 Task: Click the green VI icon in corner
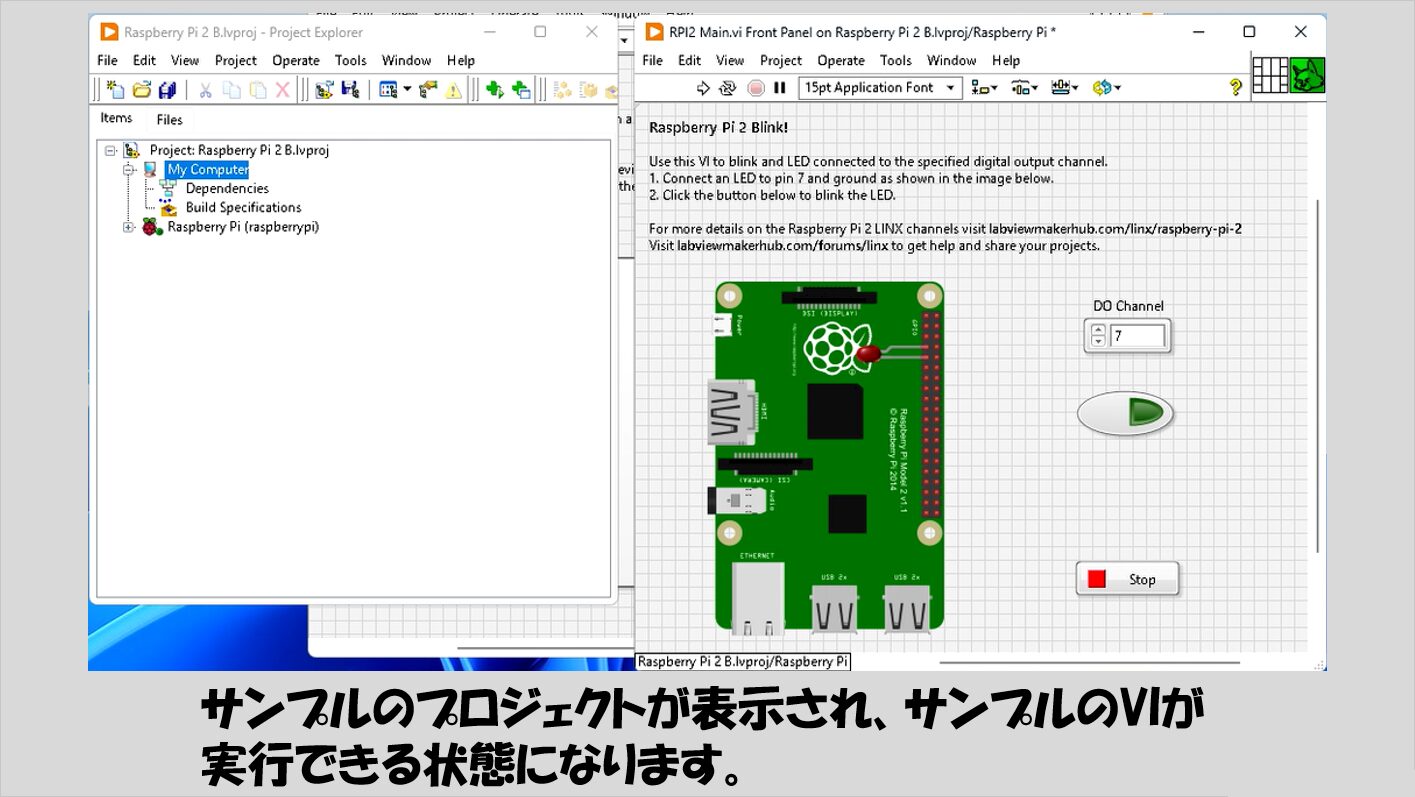1307,75
